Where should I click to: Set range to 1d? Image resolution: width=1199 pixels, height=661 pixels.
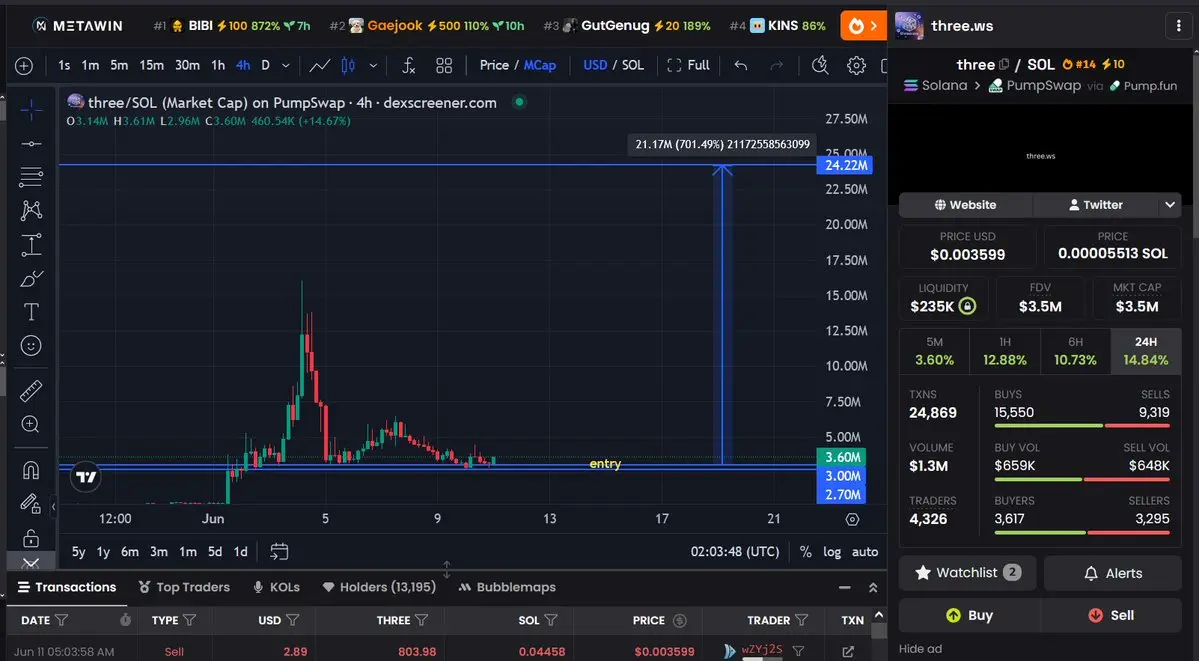click(240, 552)
